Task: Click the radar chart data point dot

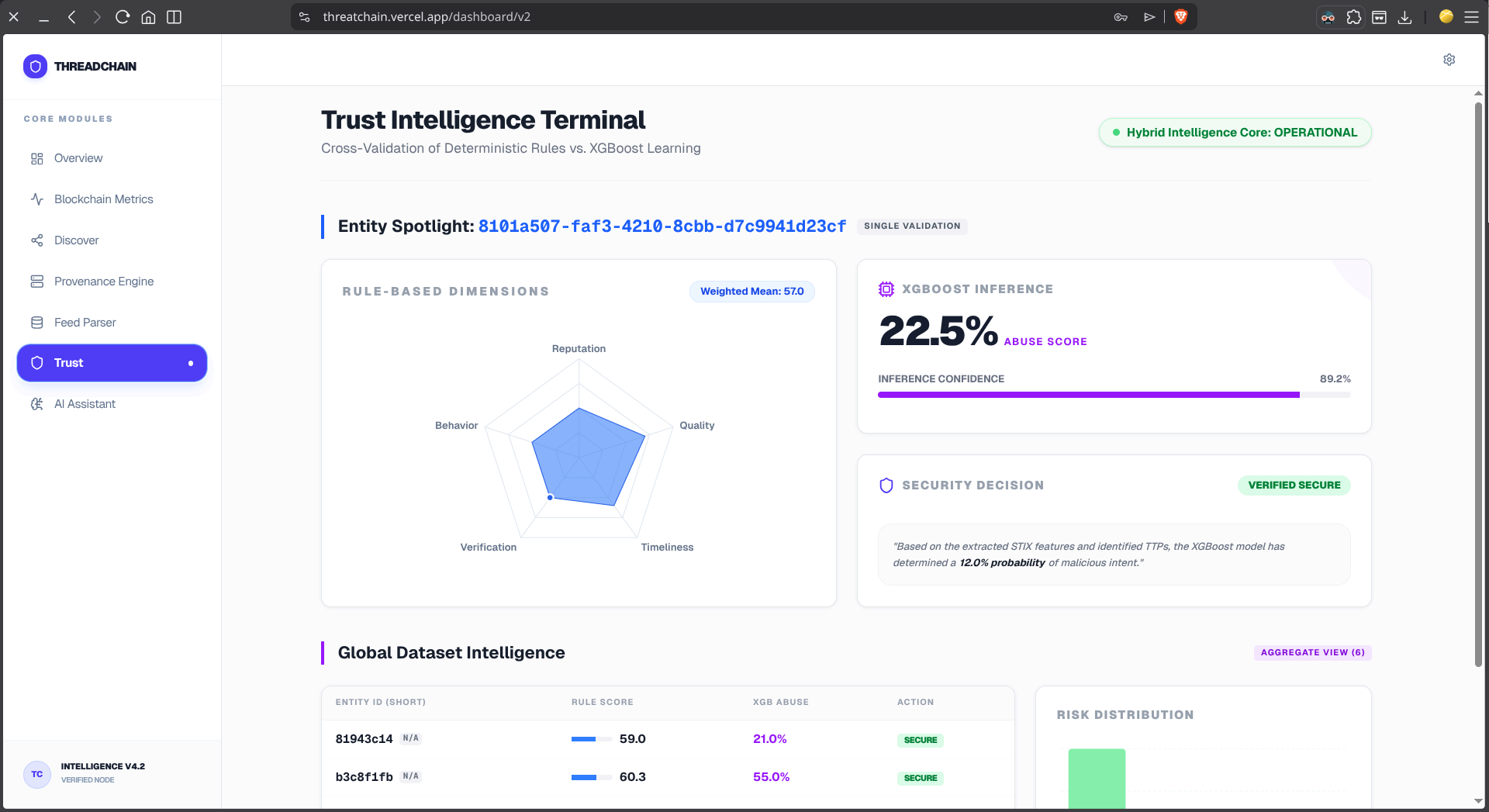Action: (x=550, y=497)
